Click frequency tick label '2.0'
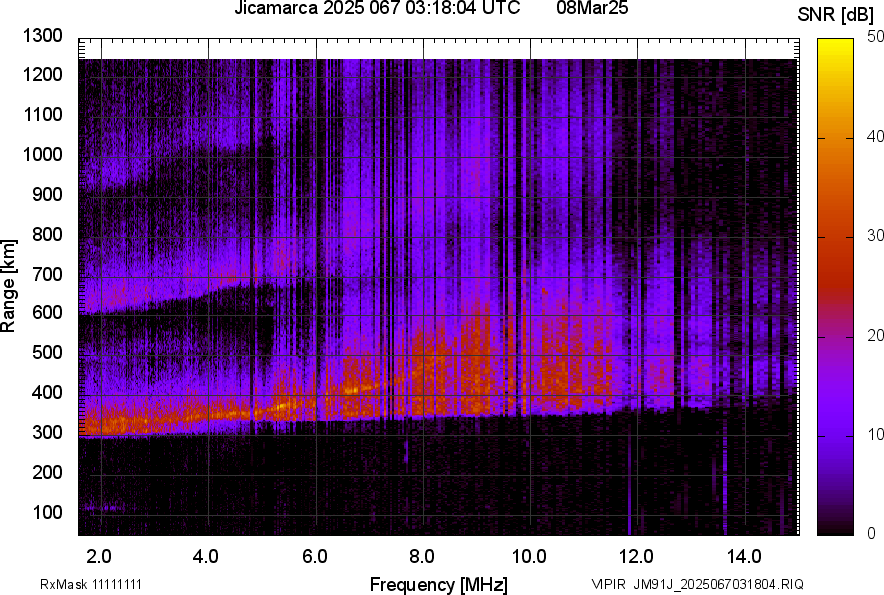 (x=99, y=557)
